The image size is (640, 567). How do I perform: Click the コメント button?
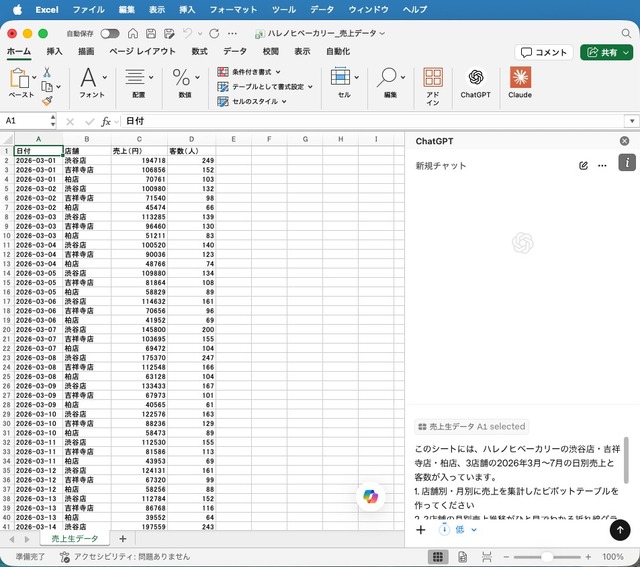544,52
